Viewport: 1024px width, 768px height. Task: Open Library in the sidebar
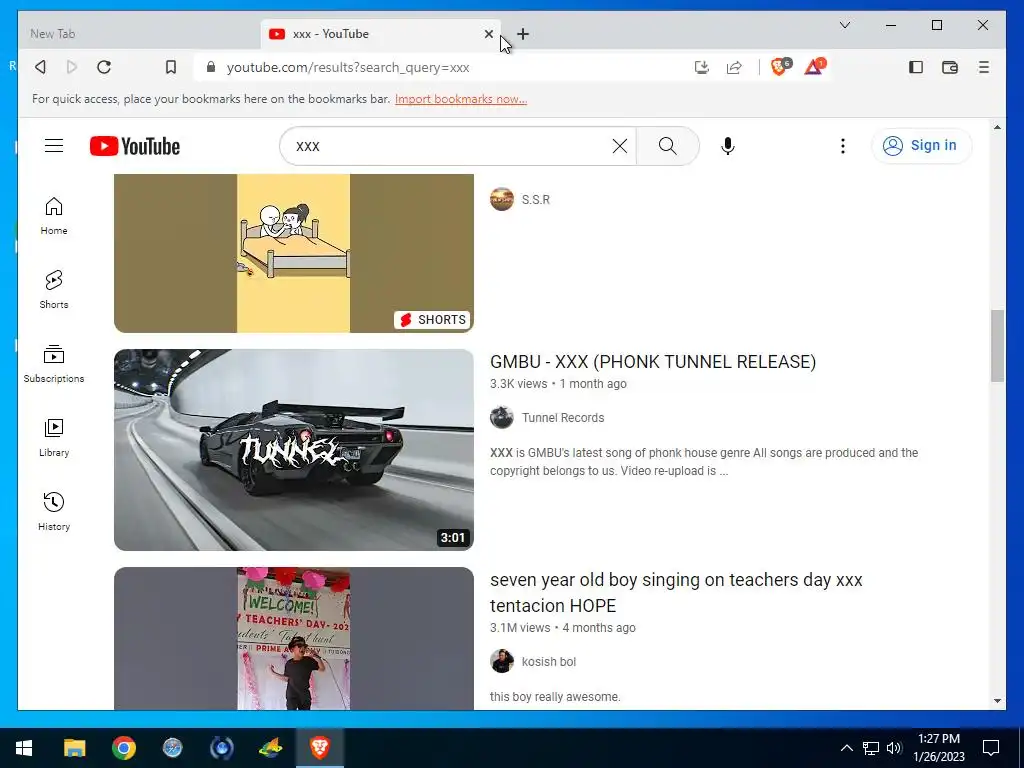[x=54, y=438]
